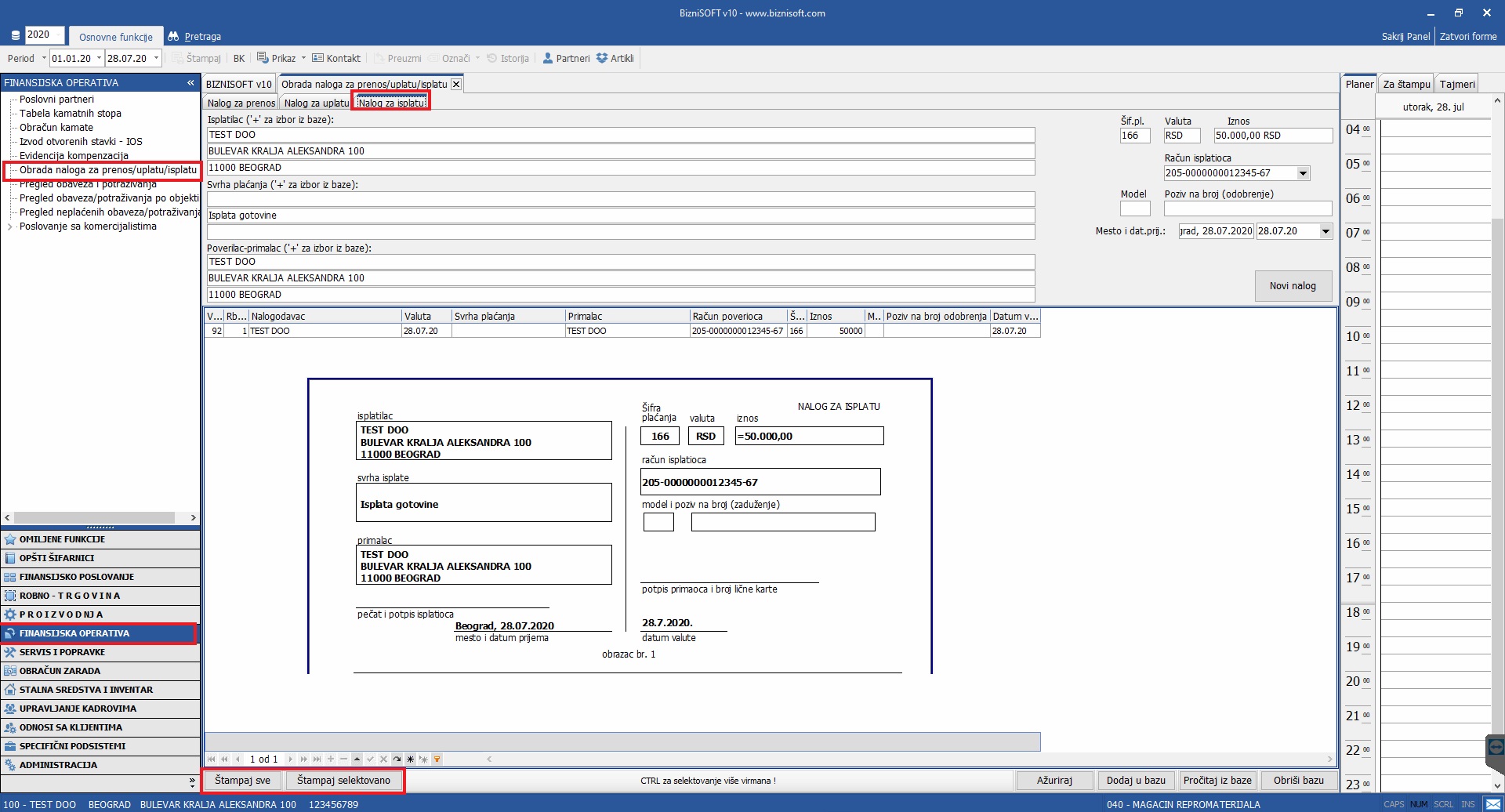Click the black asterisk bookmark navigator icon
This screenshot has width=1505, height=812.
[x=410, y=759]
